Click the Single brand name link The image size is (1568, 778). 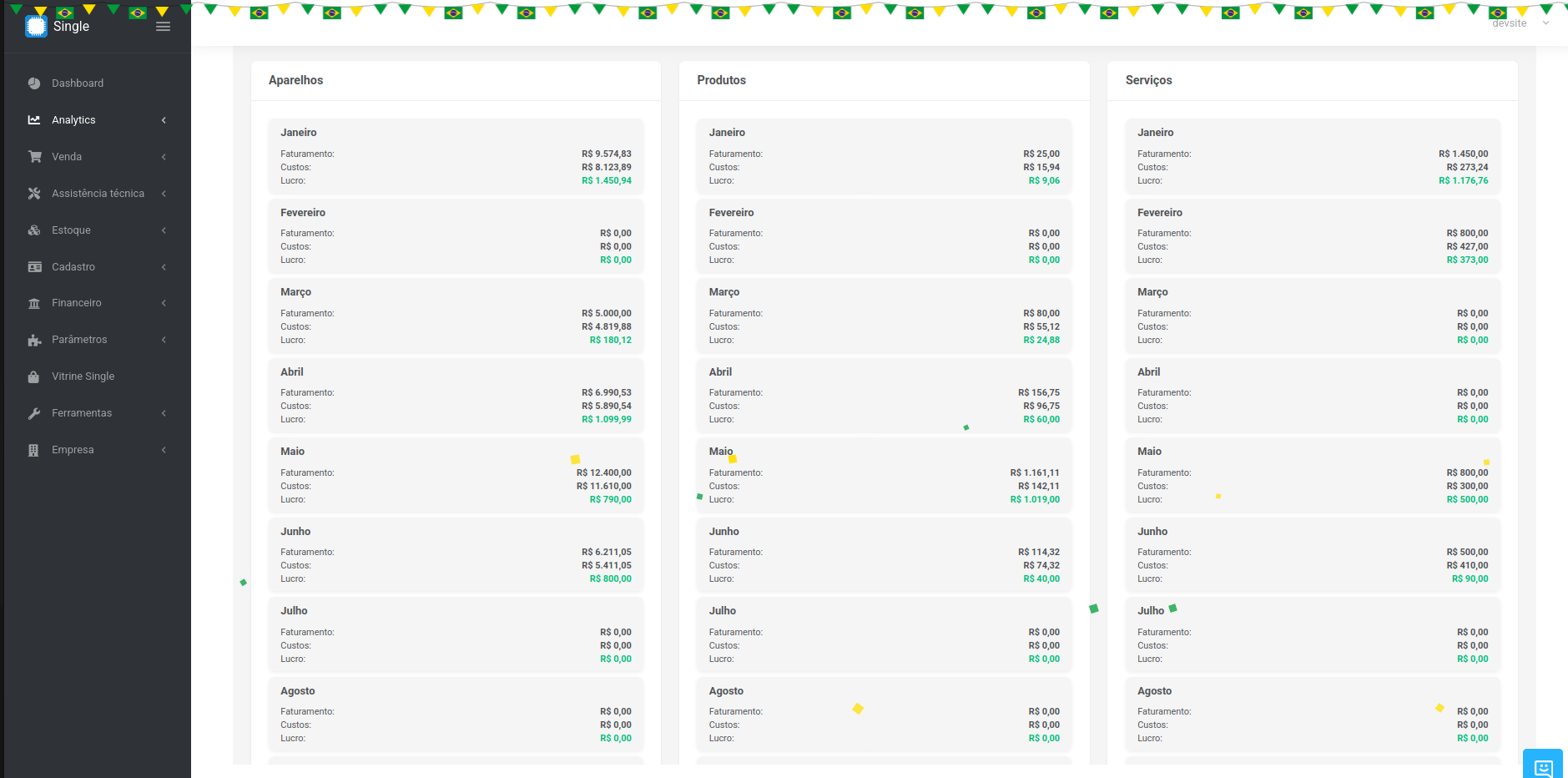(71, 27)
